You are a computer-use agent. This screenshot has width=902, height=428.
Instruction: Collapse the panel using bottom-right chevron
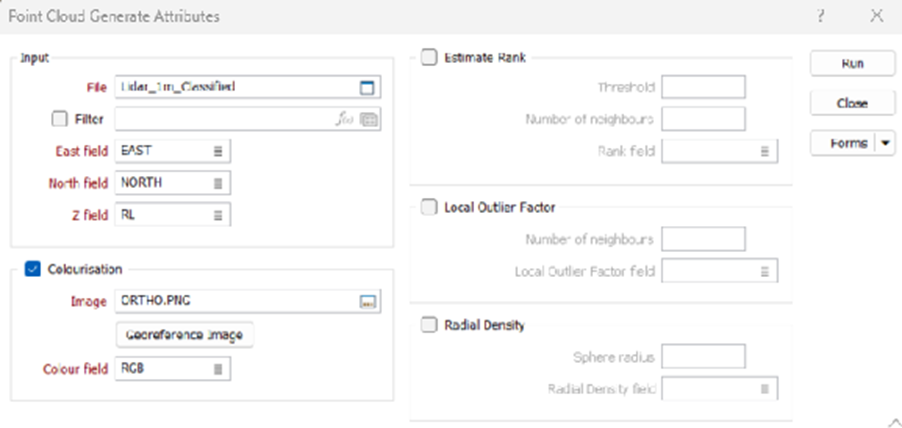891,418
